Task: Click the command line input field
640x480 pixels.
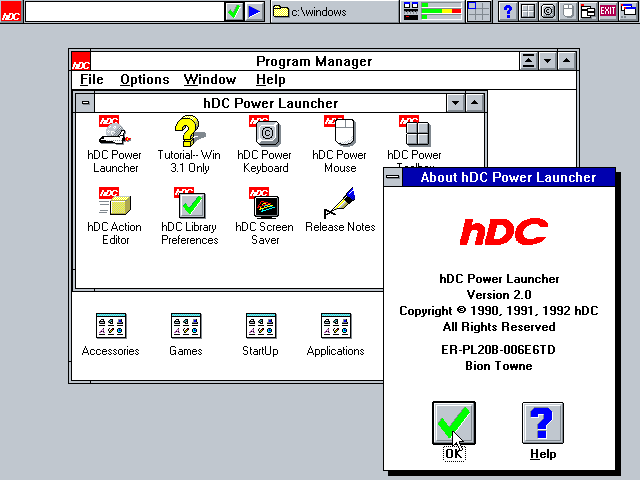Action: coord(124,11)
